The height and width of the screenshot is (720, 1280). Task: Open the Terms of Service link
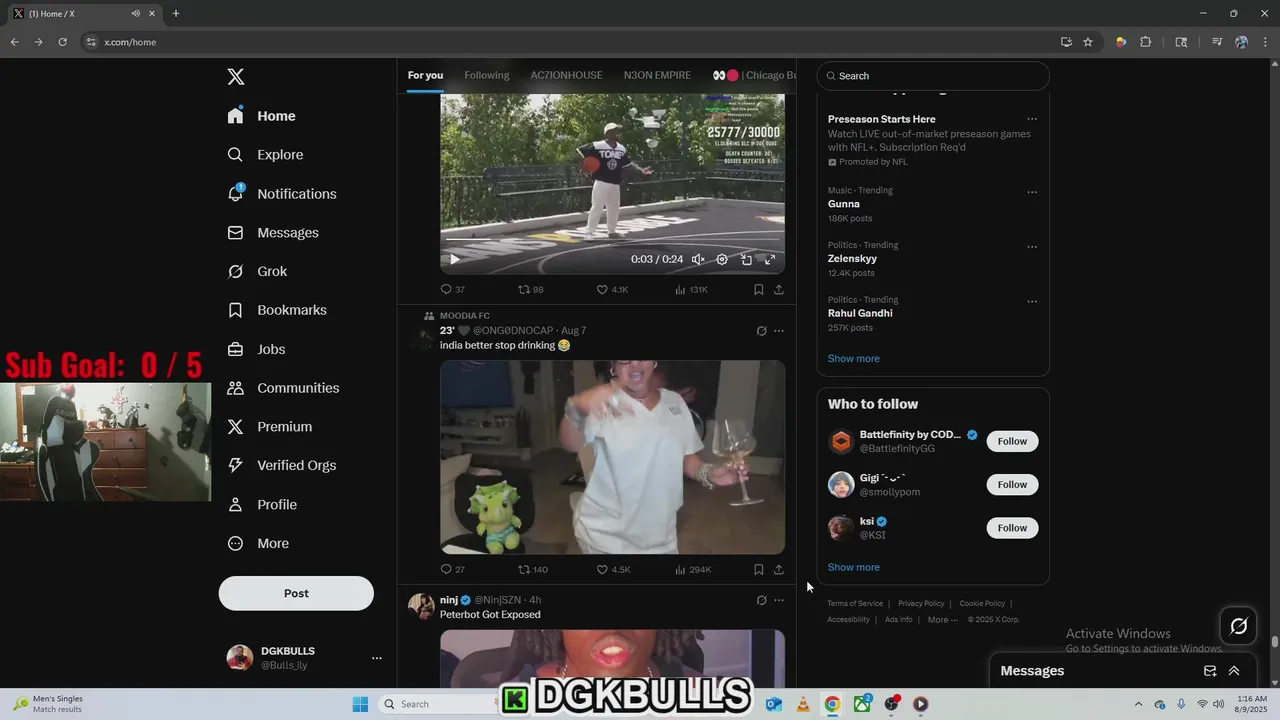pyautogui.click(x=855, y=603)
